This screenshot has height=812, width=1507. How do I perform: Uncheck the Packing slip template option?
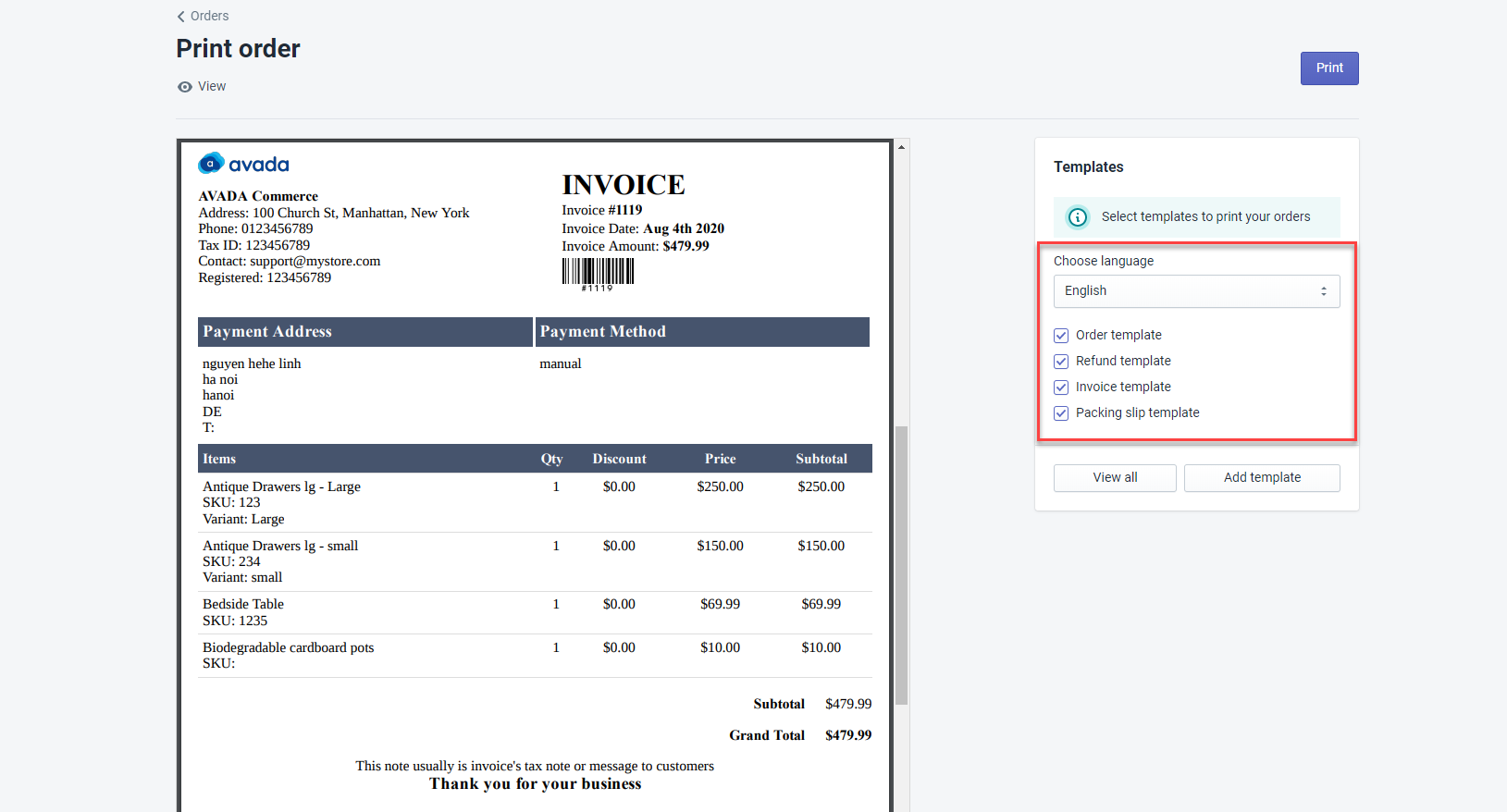1061,413
